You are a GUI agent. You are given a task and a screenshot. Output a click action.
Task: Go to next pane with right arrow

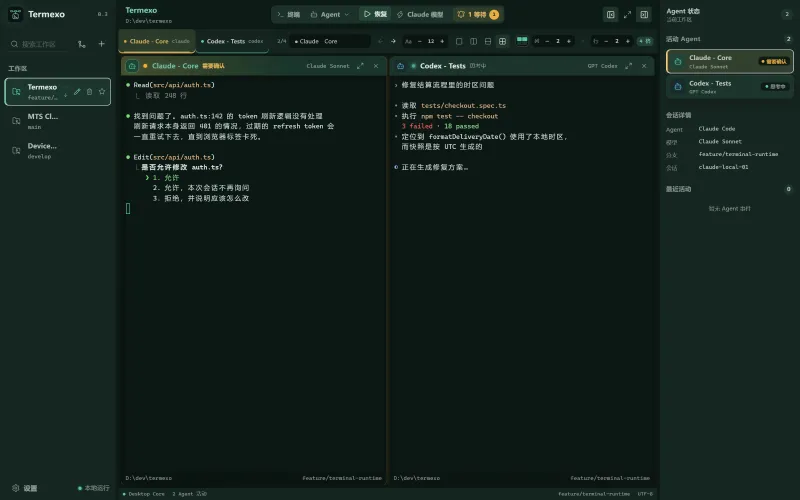pyautogui.click(x=393, y=41)
